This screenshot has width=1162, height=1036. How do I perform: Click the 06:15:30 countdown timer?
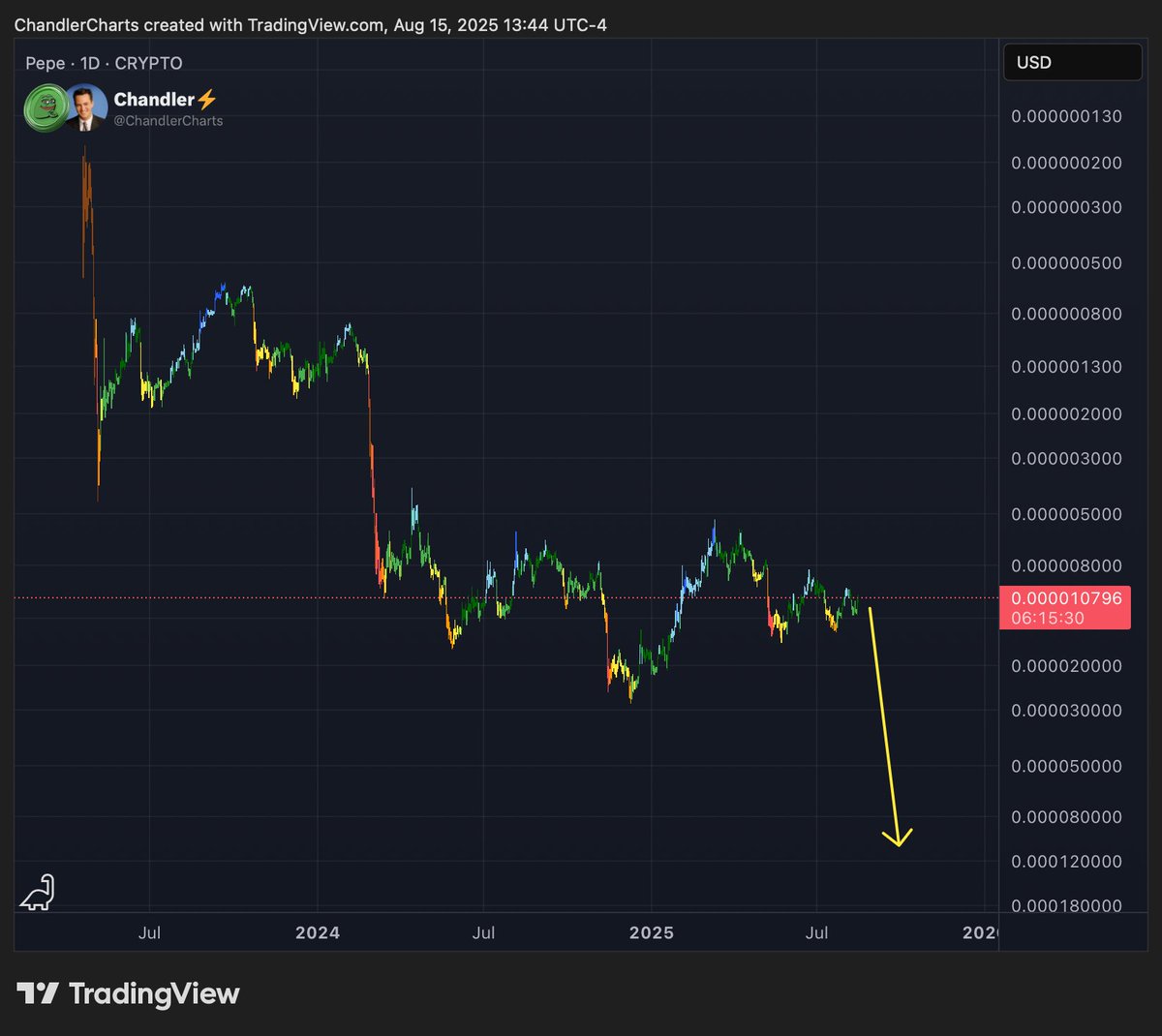[x=1048, y=618]
